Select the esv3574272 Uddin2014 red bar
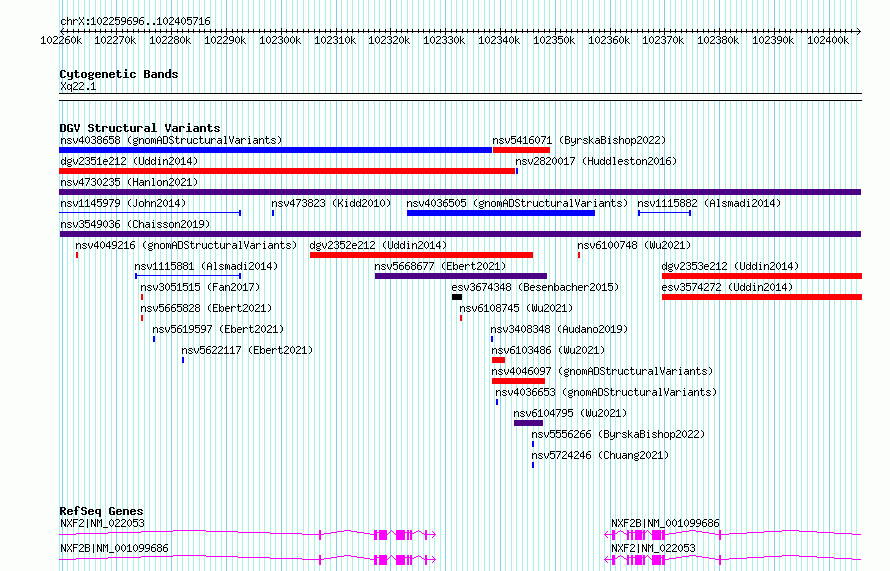The height and width of the screenshot is (571, 890). 762,297
